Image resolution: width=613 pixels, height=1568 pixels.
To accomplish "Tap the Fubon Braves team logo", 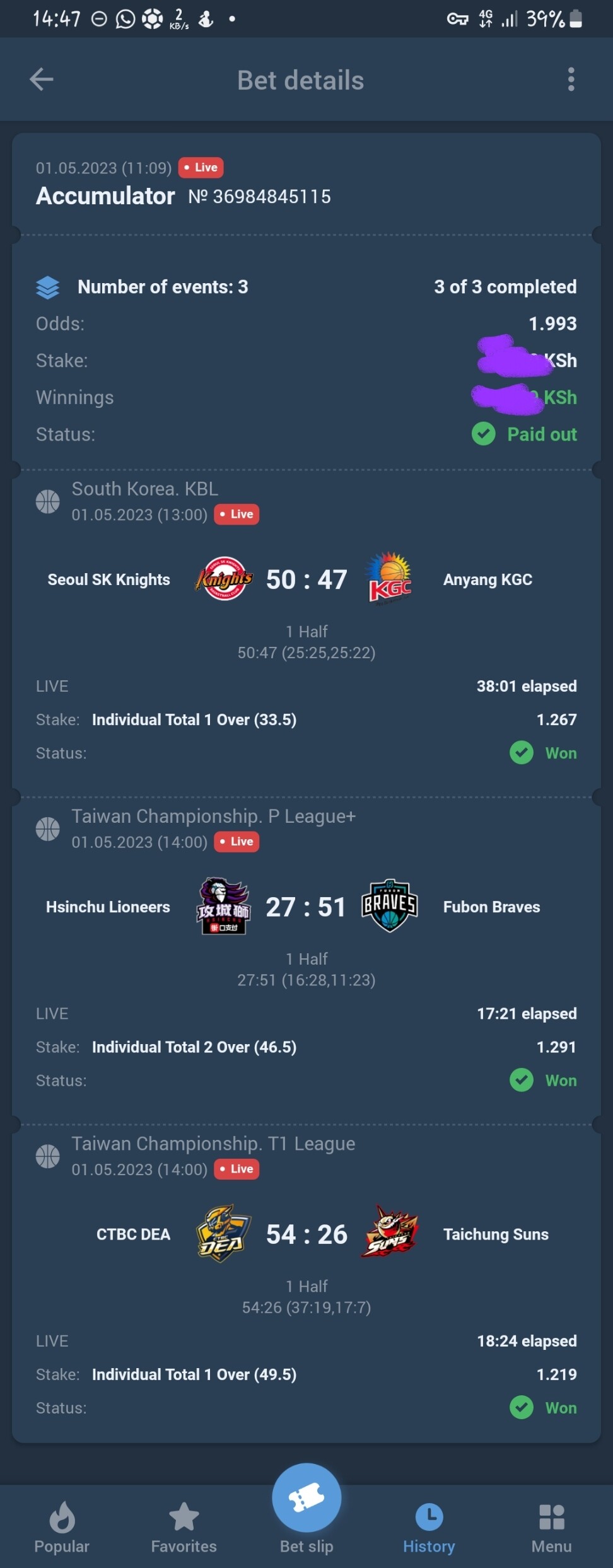I will click(x=390, y=906).
